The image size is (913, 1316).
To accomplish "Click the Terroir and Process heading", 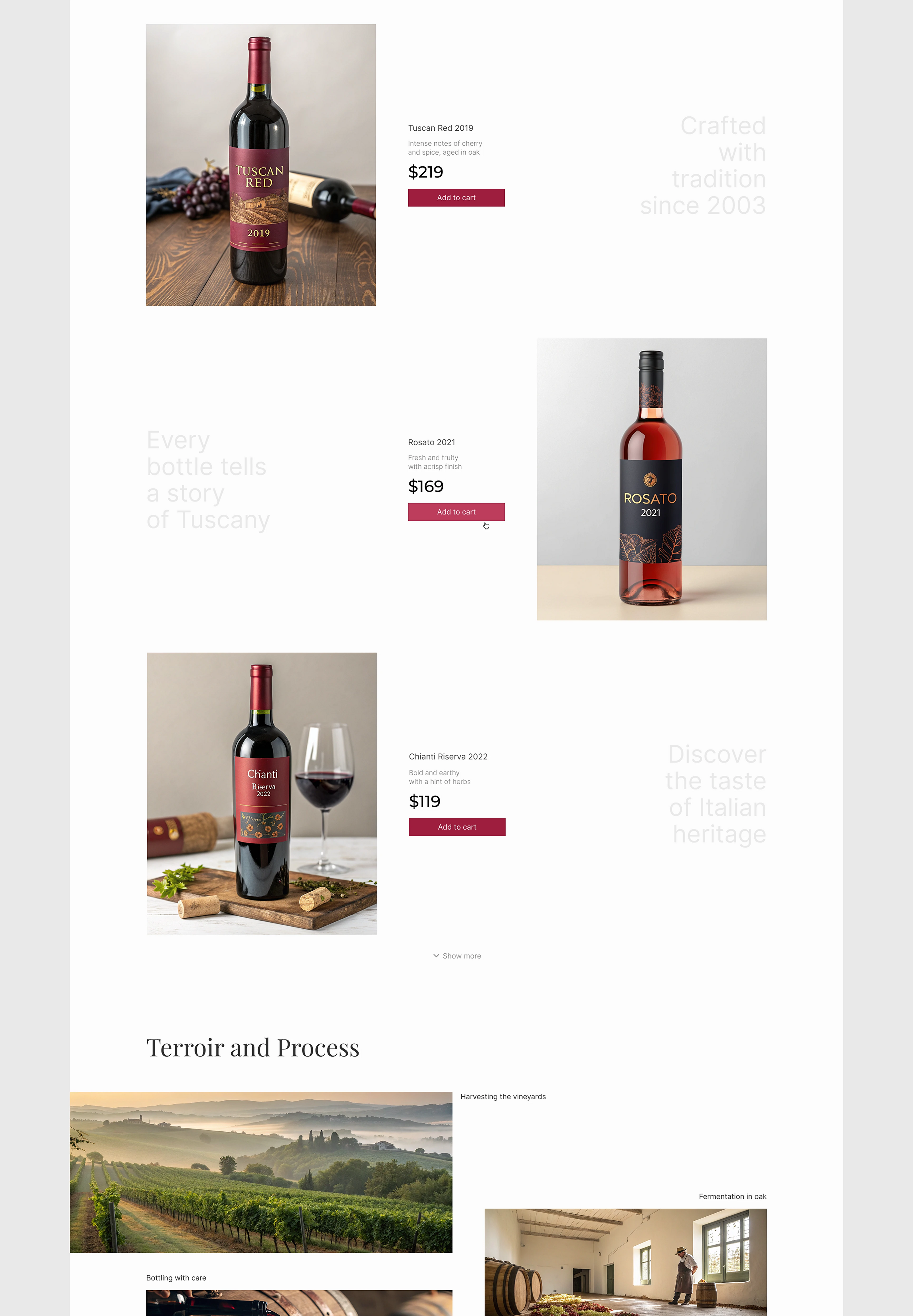I will (x=253, y=1048).
